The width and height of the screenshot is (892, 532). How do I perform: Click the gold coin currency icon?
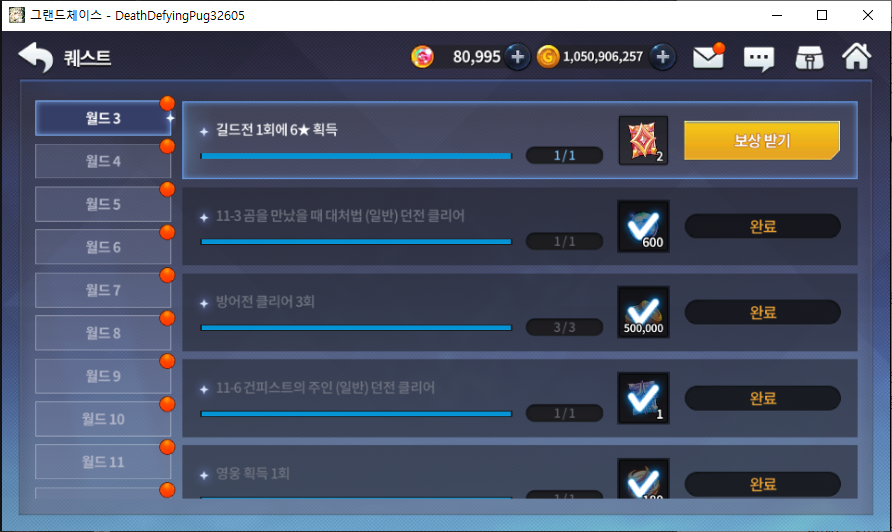point(548,57)
